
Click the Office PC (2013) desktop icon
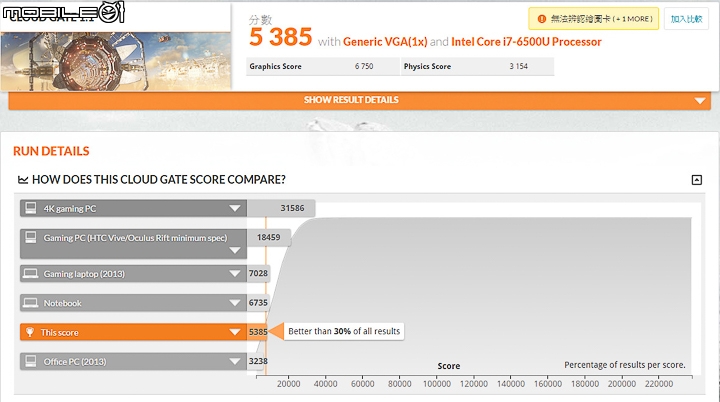31,361
